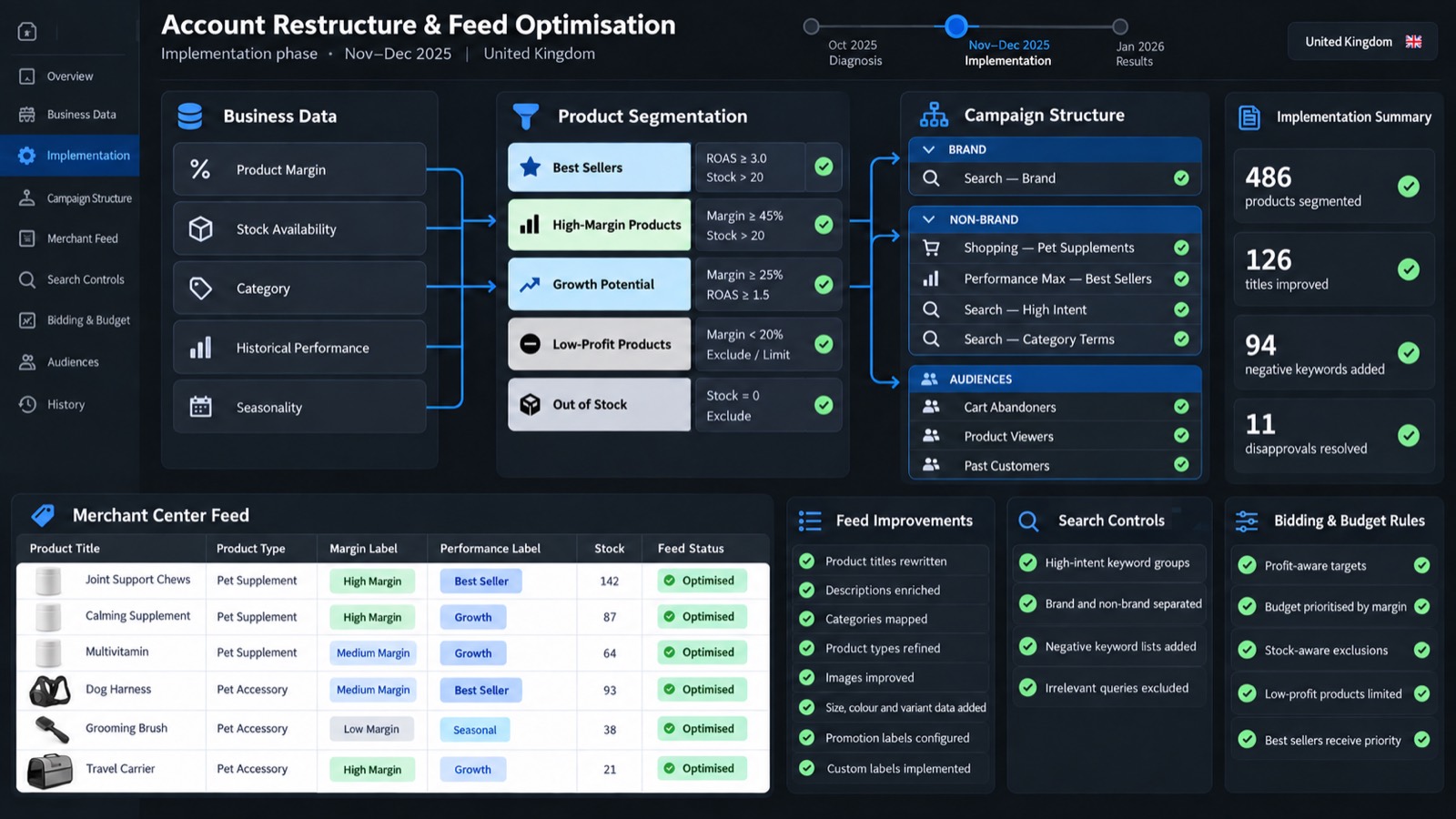Click the Performance Label column header
This screenshot has width=1456, height=819.
click(x=490, y=549)
